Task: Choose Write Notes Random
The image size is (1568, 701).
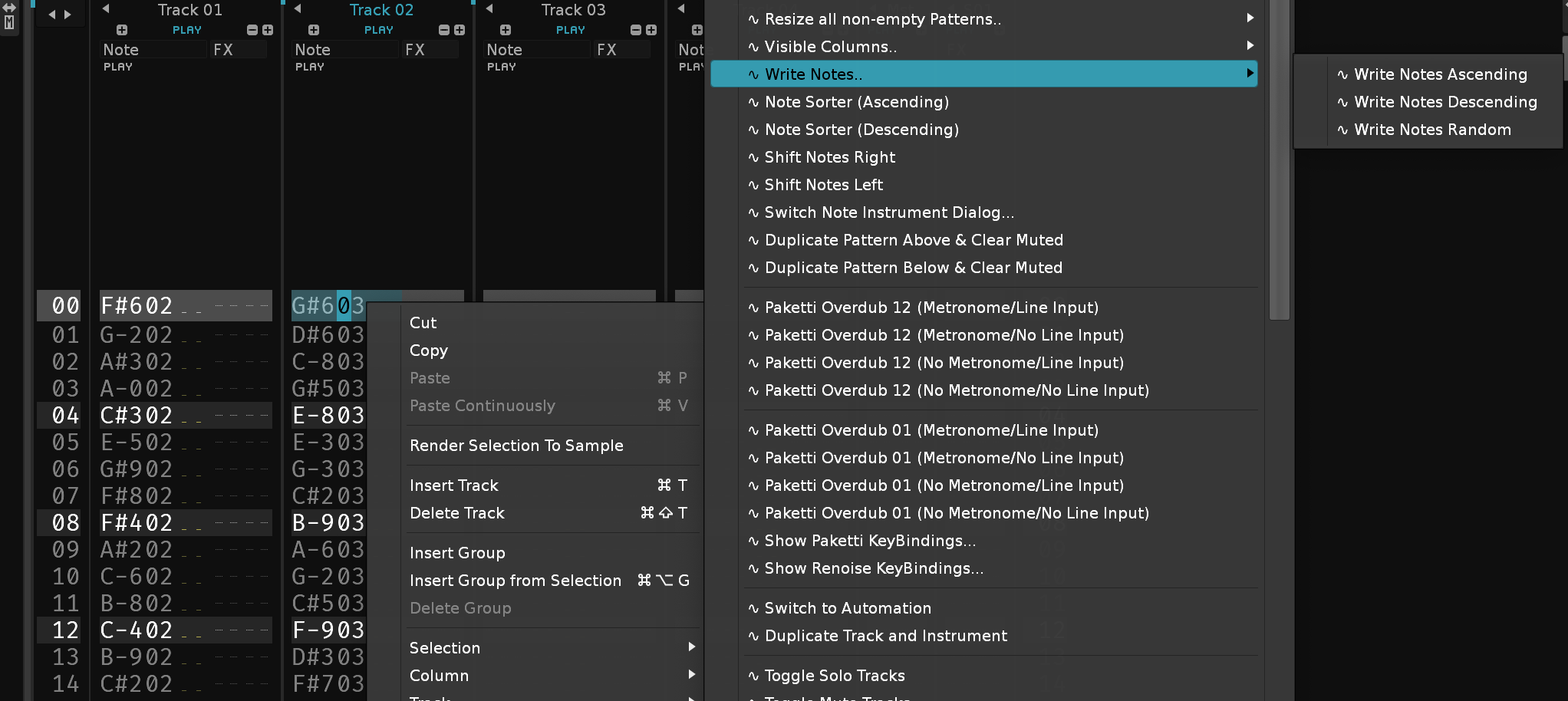Action: tap(1431, 130)
